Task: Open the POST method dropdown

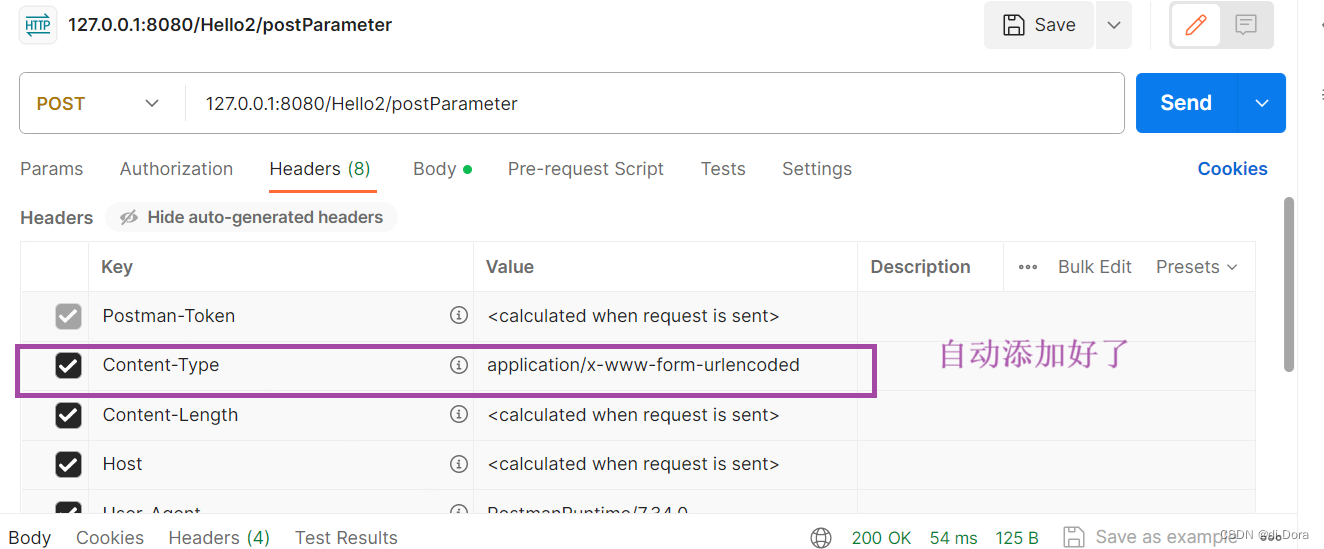Action: pyautogui.click(x=99, y=103)
